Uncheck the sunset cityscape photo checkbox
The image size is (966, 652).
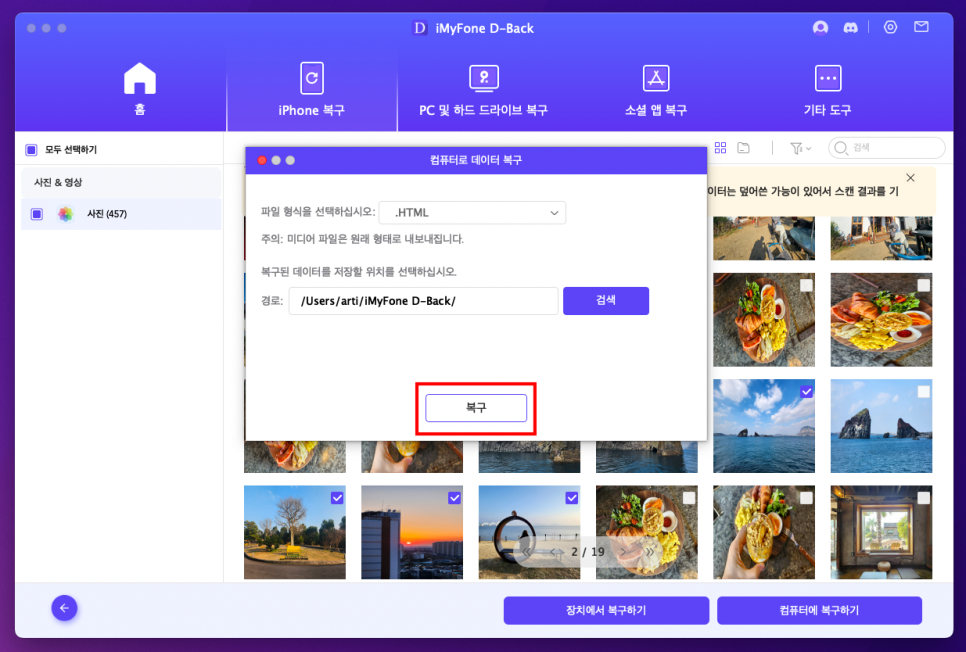click(454, 498)
